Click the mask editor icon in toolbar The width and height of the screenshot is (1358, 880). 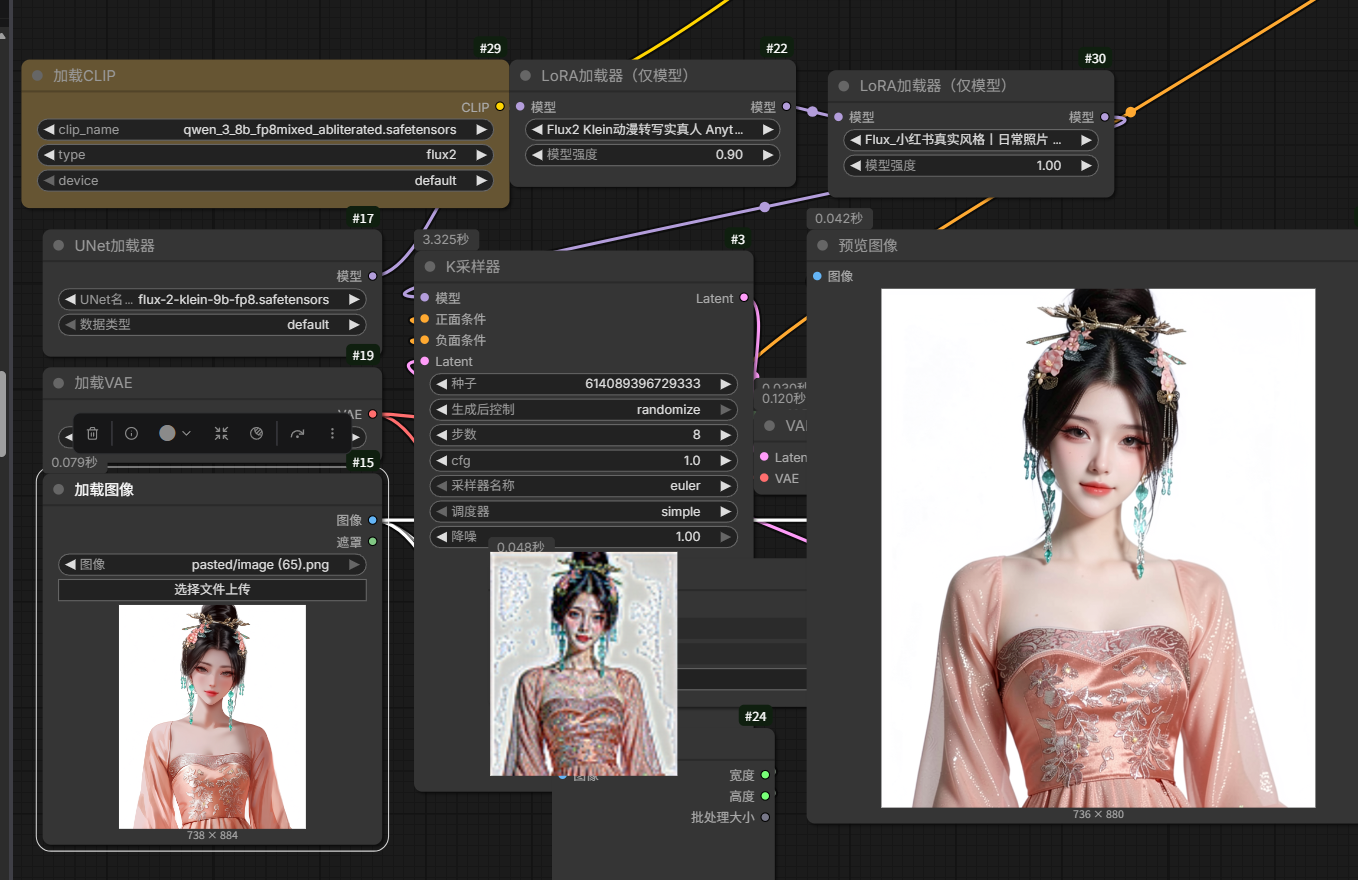(x=257, y=433)
